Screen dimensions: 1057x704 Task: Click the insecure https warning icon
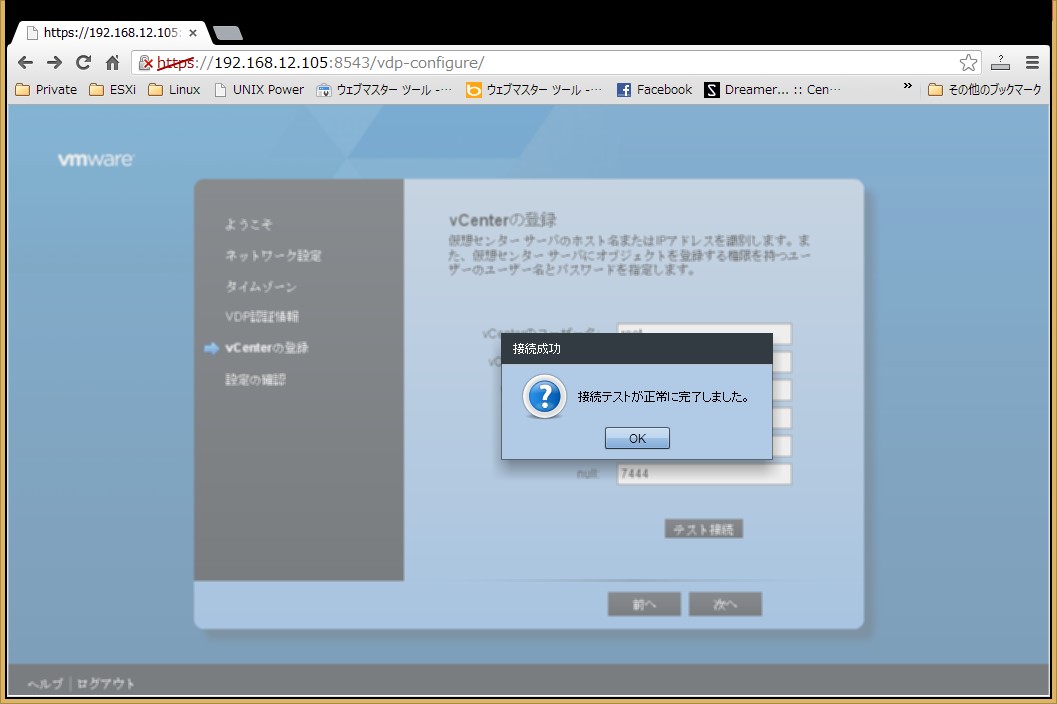tap(146, 63)
